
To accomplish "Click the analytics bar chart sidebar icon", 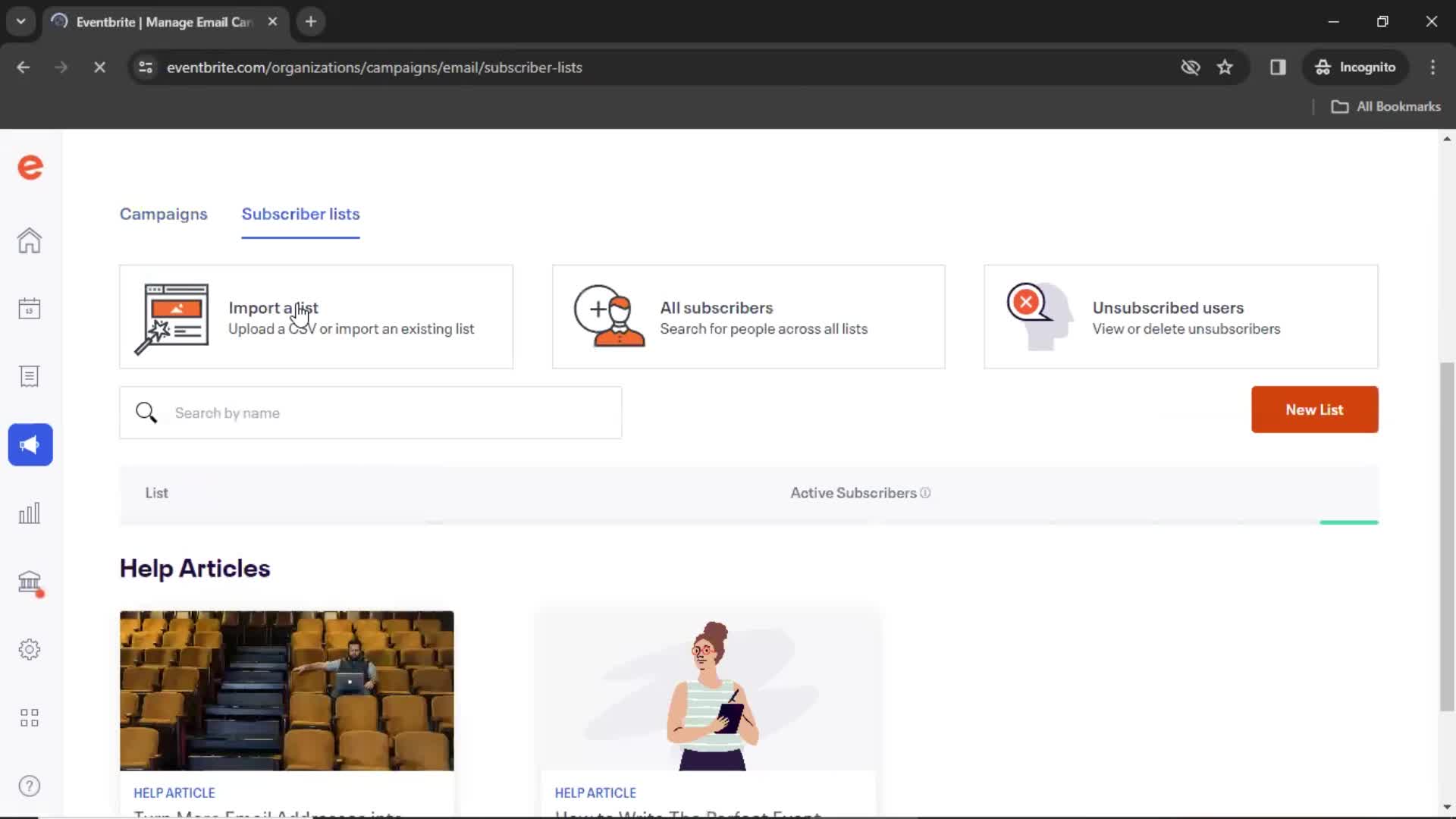I will [x=29, y=513].
